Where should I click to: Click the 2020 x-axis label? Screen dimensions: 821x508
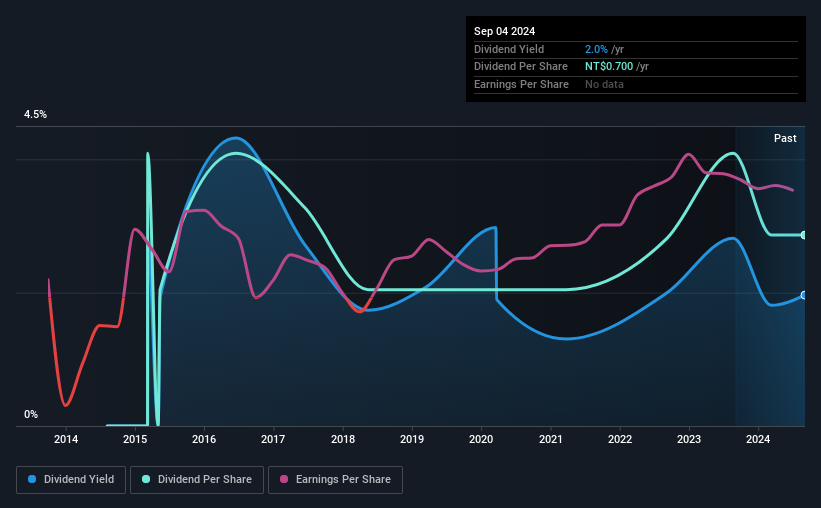coord(481,439)
